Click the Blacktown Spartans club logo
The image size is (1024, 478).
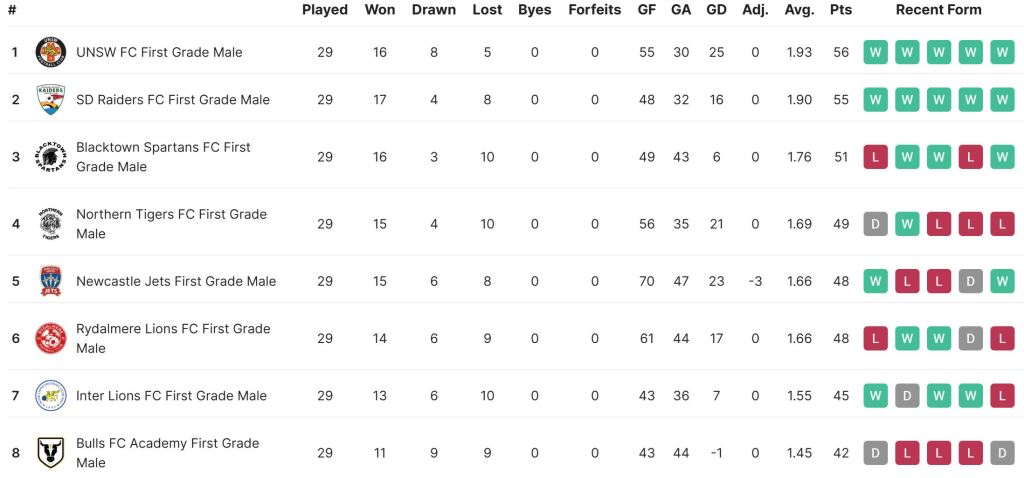pyautogui.click(x=50, y=157)
